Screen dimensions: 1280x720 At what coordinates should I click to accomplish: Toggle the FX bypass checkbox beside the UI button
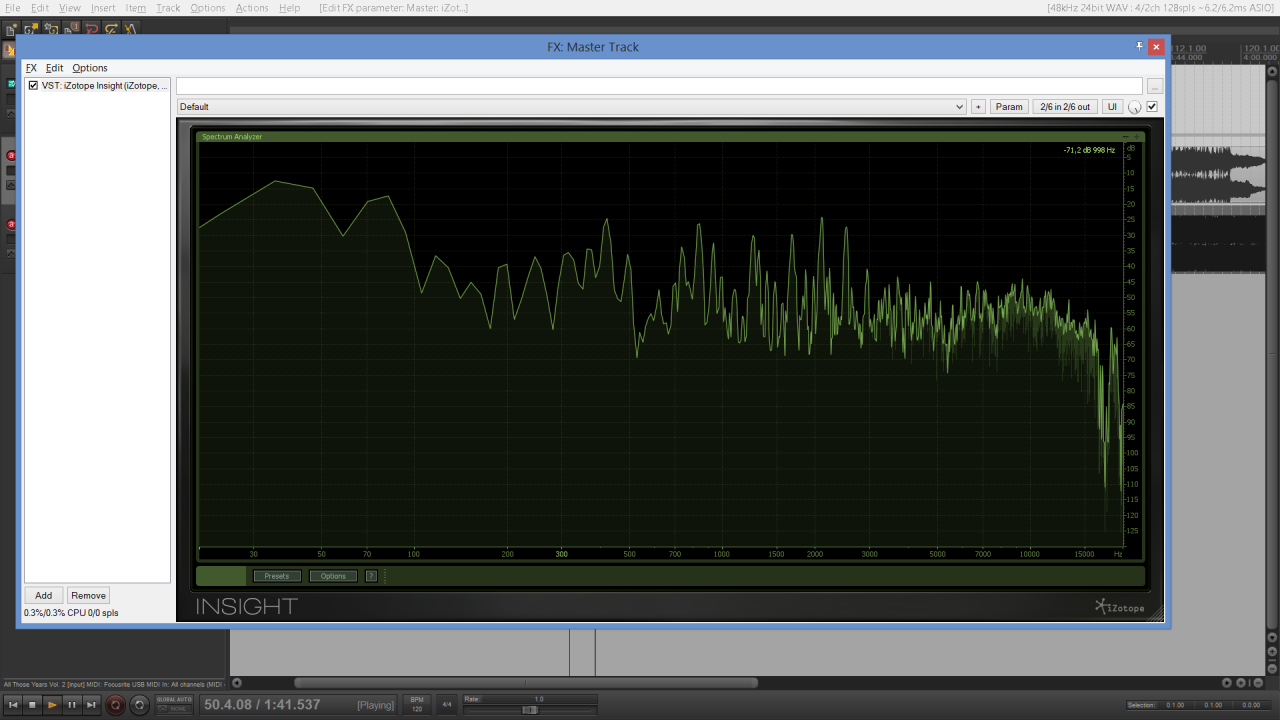(x=1151, y=107)
